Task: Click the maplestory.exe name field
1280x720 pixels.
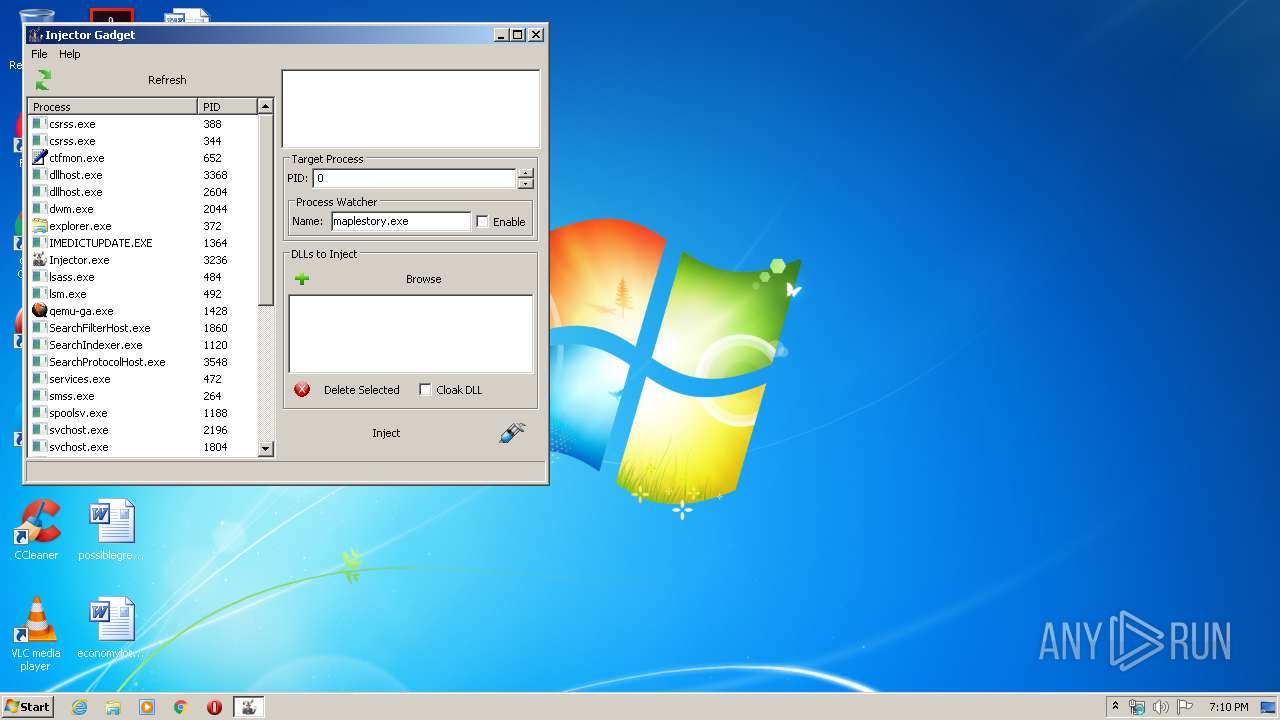Action: pos(400,222)
